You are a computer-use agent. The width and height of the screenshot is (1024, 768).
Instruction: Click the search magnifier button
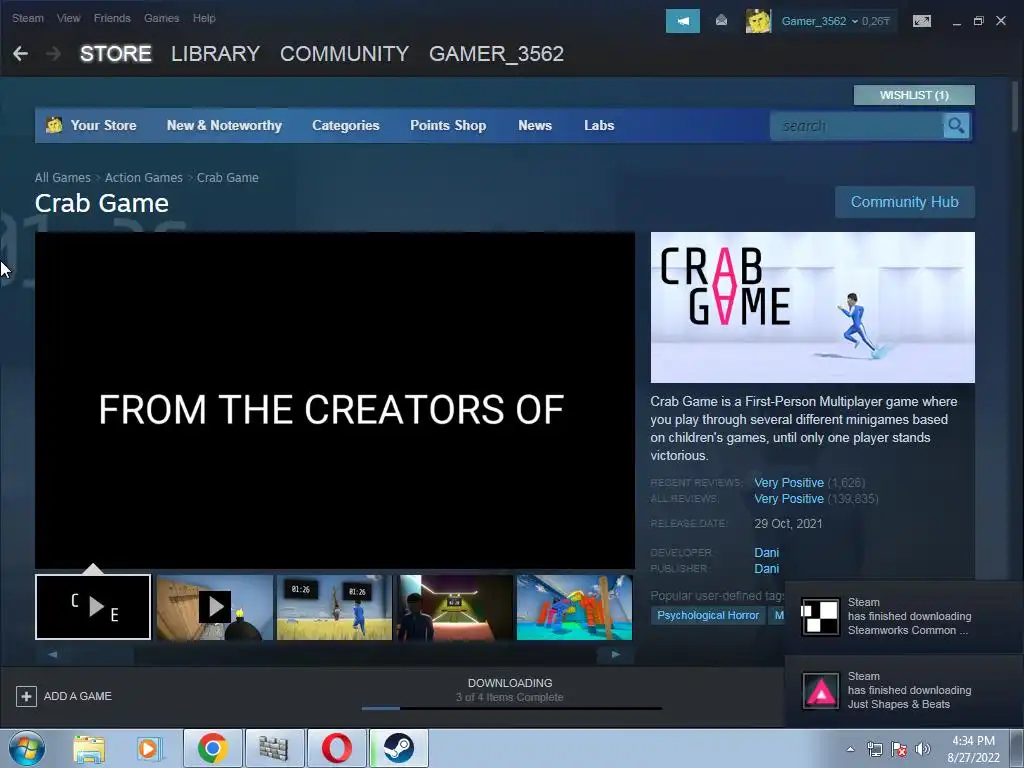956,125
